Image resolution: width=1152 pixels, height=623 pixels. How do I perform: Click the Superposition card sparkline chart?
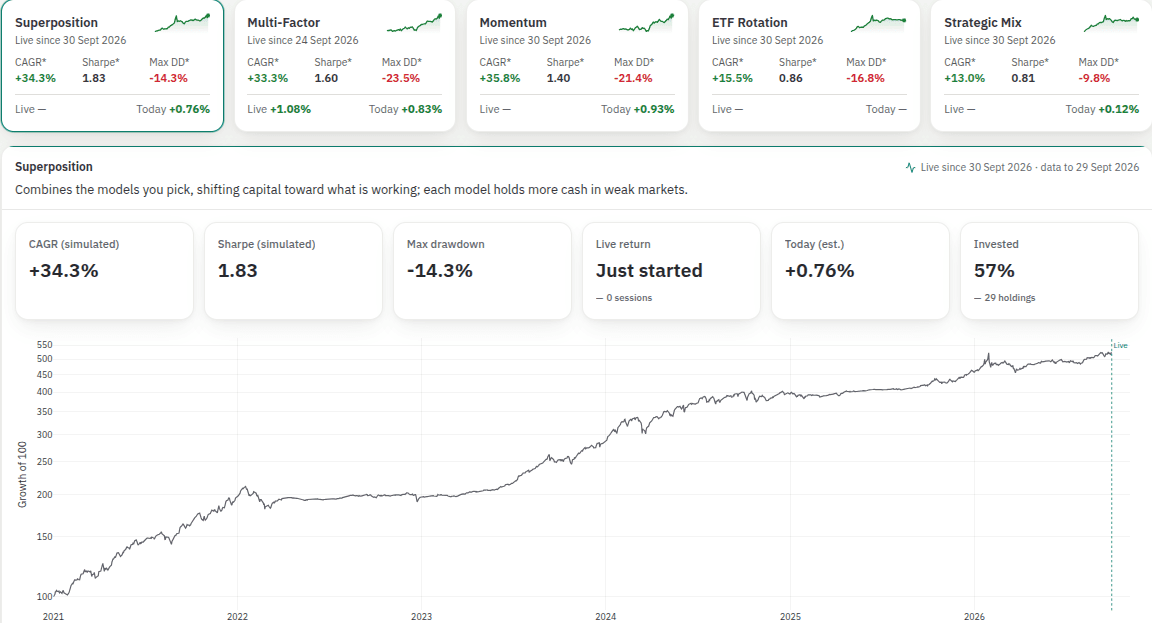(182, 24)
